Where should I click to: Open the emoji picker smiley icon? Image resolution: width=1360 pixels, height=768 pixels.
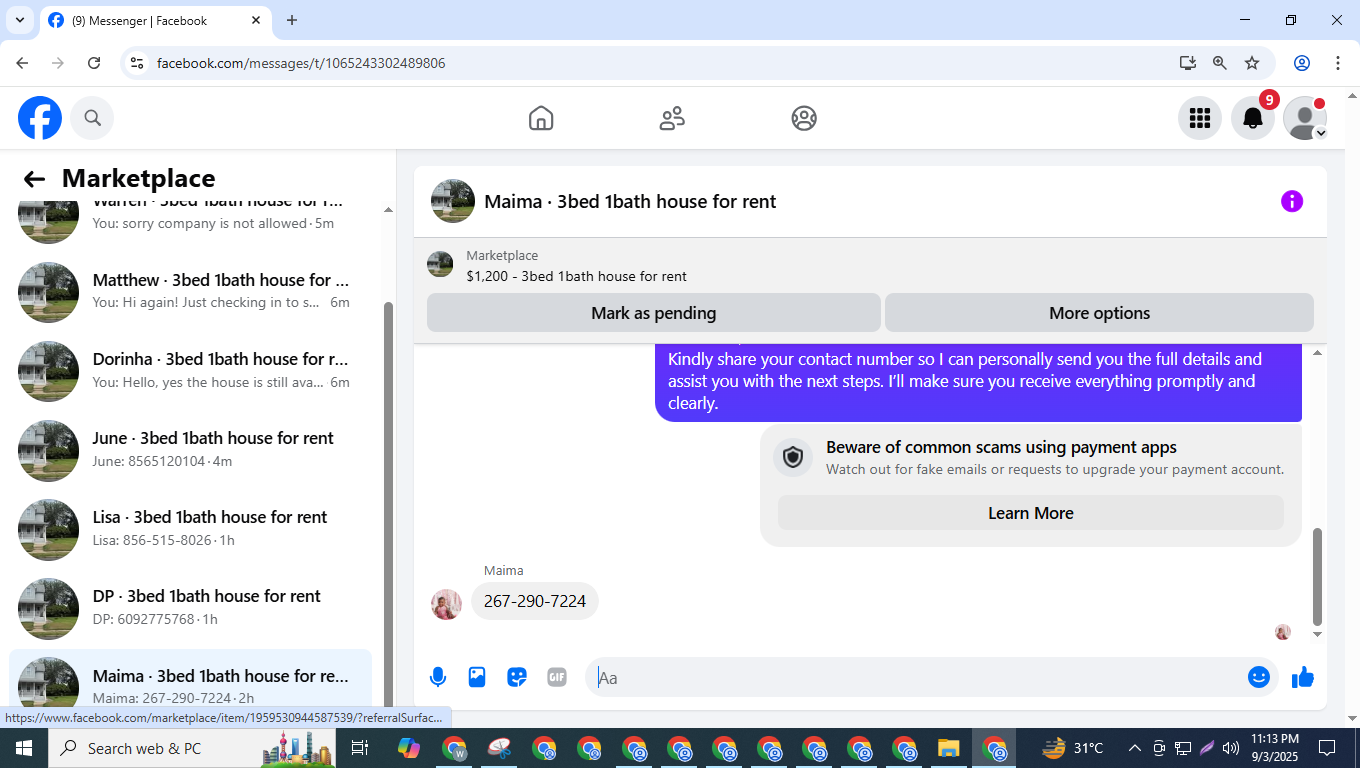tap(1259, 677)
